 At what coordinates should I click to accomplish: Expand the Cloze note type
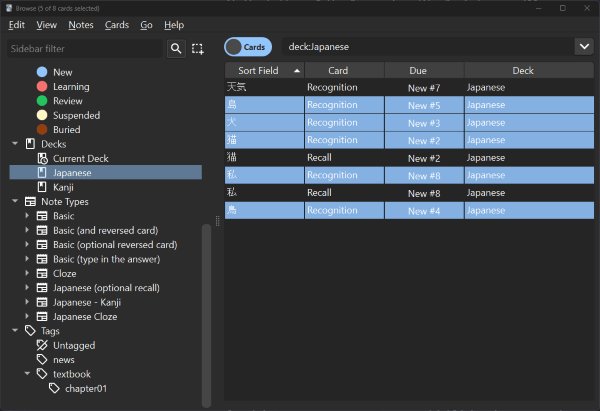(27, 273)
